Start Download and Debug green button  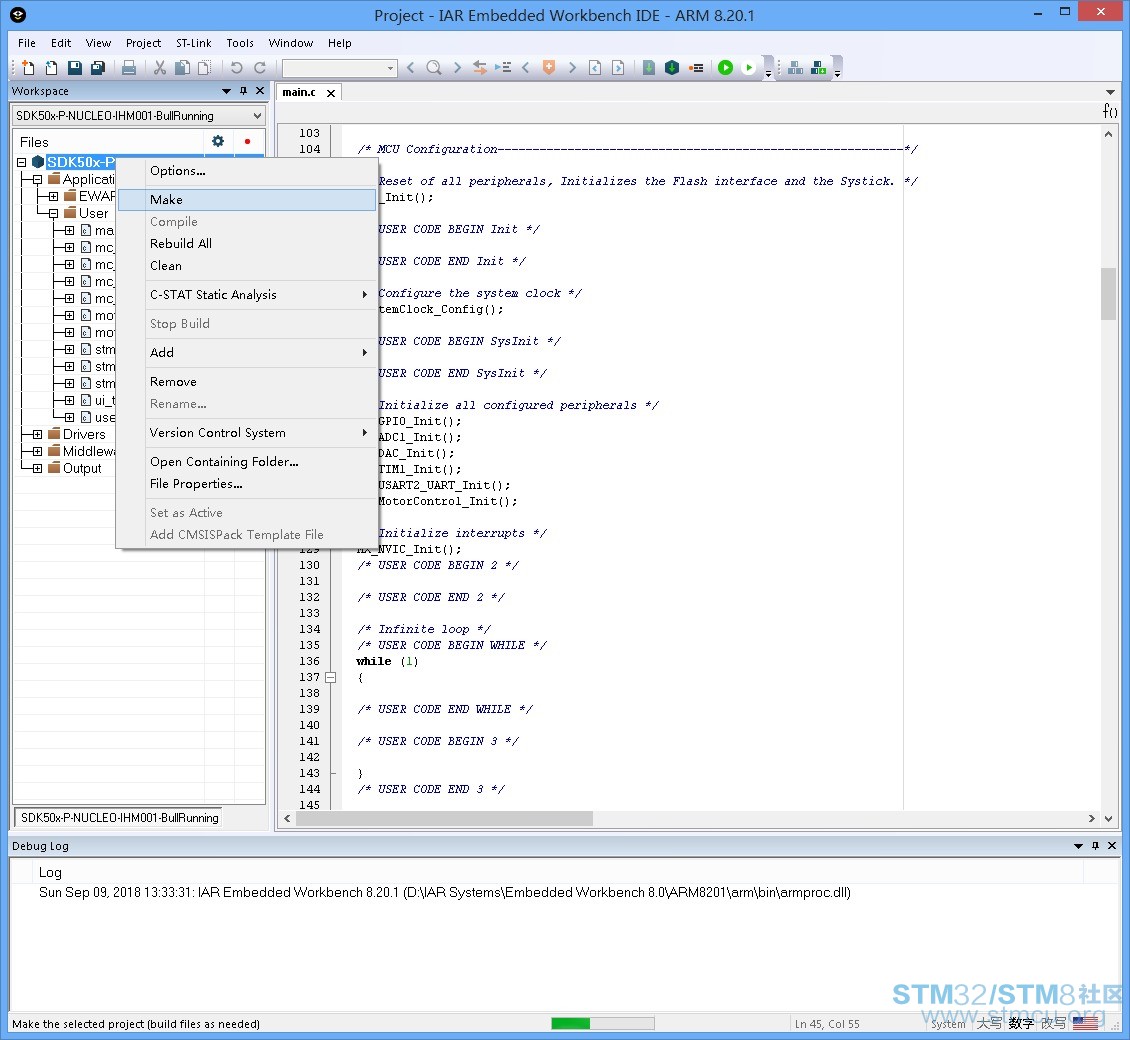(726, 68)
